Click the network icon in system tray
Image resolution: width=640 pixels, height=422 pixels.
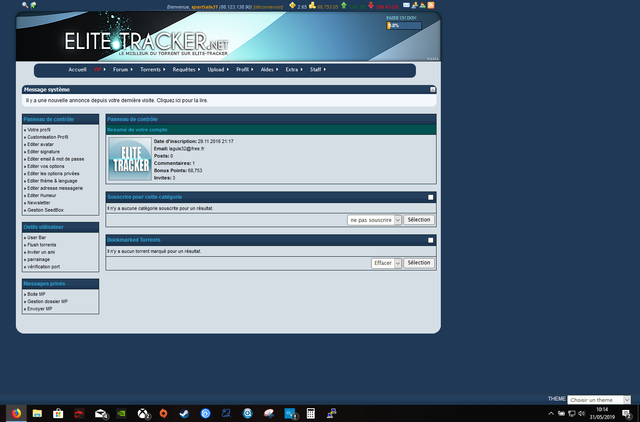pyautogui.click(x=571, y=413)
